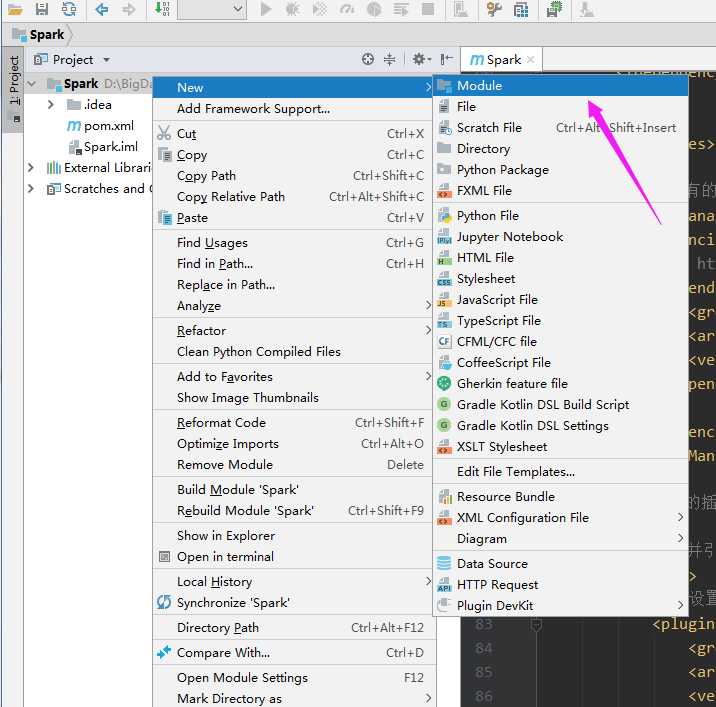The width and height of the screenshot is (716, 707).
Task: Click the Run play icon
Action: [265, 9]
